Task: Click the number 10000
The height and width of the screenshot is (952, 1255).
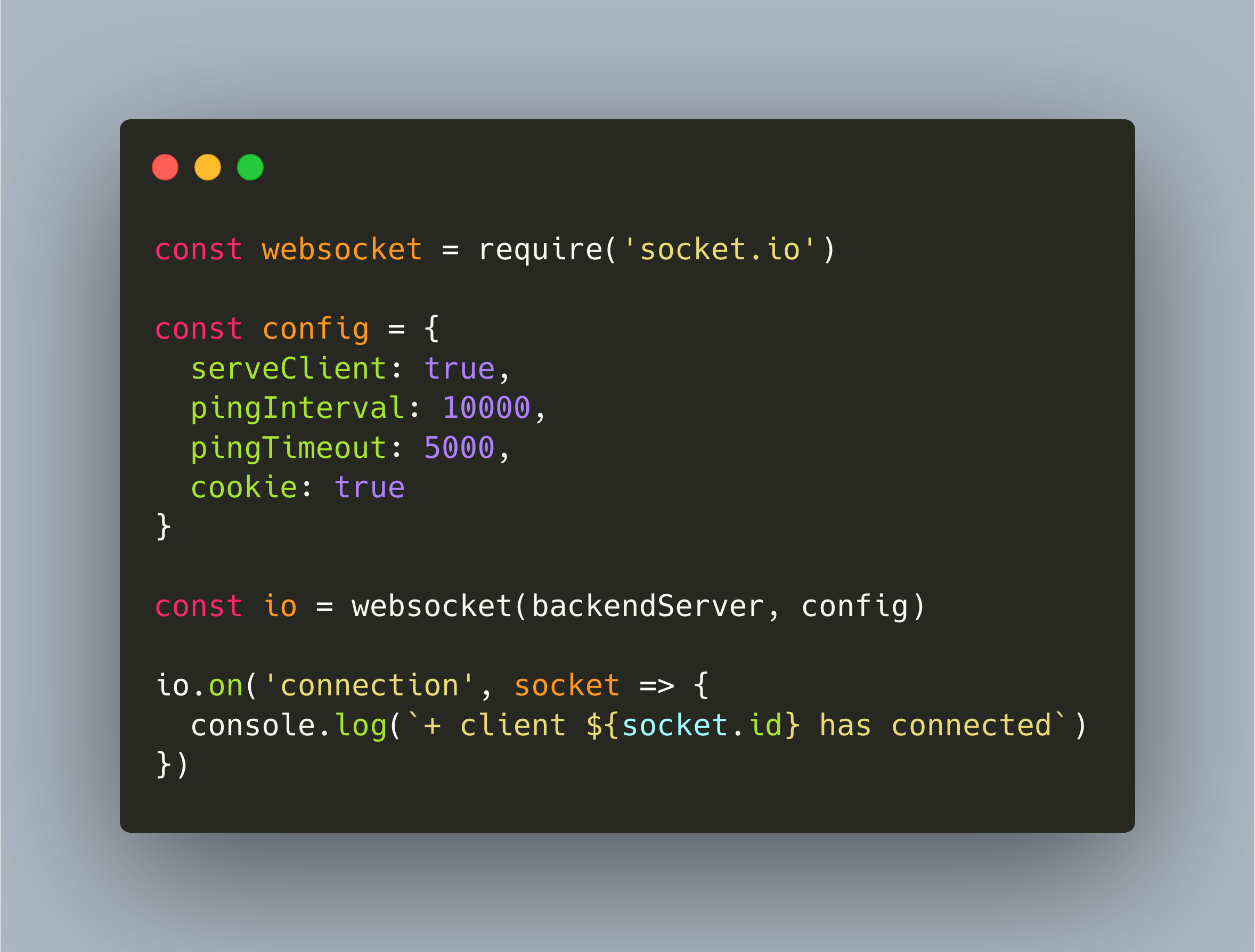Action: coord(487,408)
